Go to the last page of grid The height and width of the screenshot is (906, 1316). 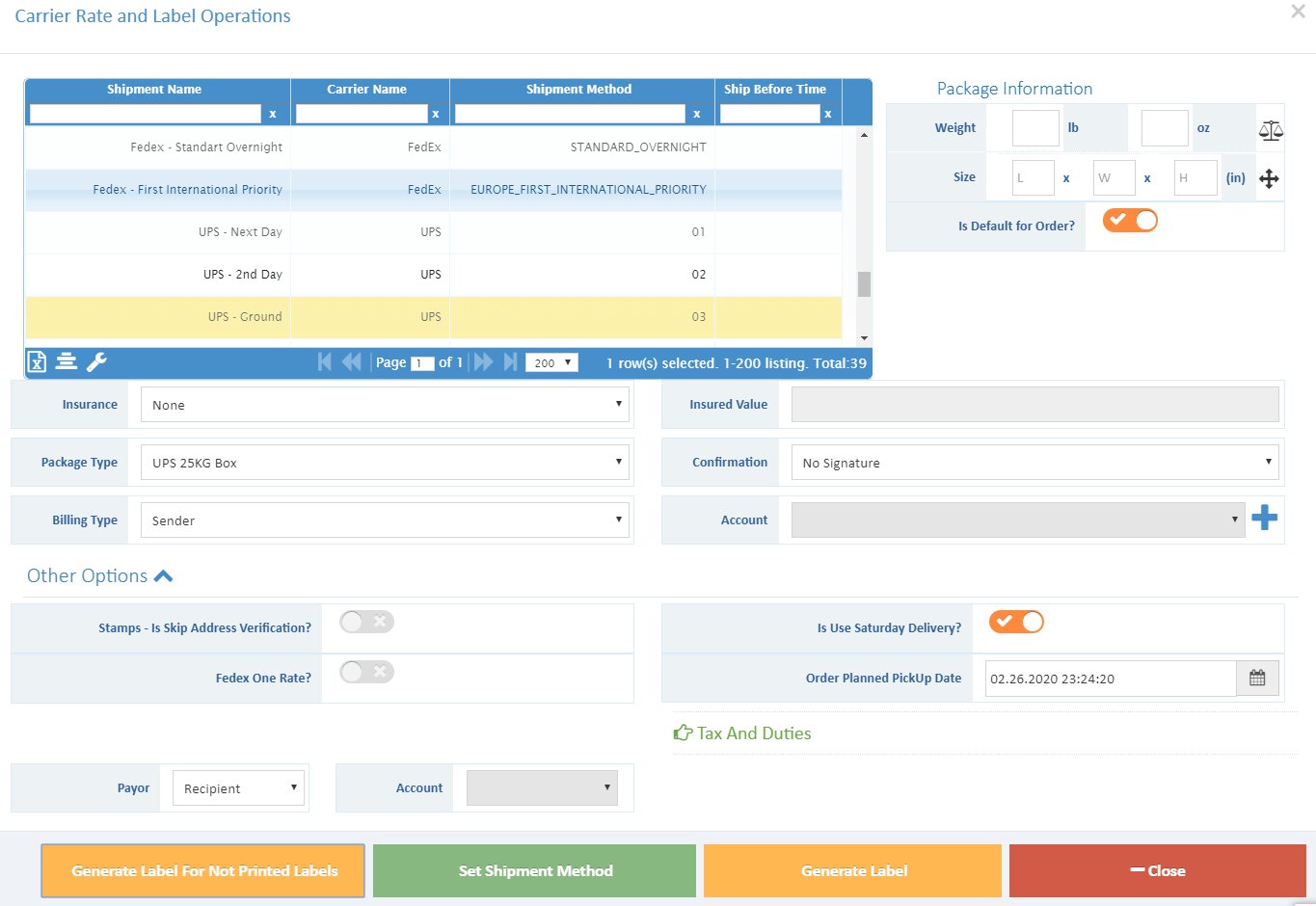click(x=511, y=362)
